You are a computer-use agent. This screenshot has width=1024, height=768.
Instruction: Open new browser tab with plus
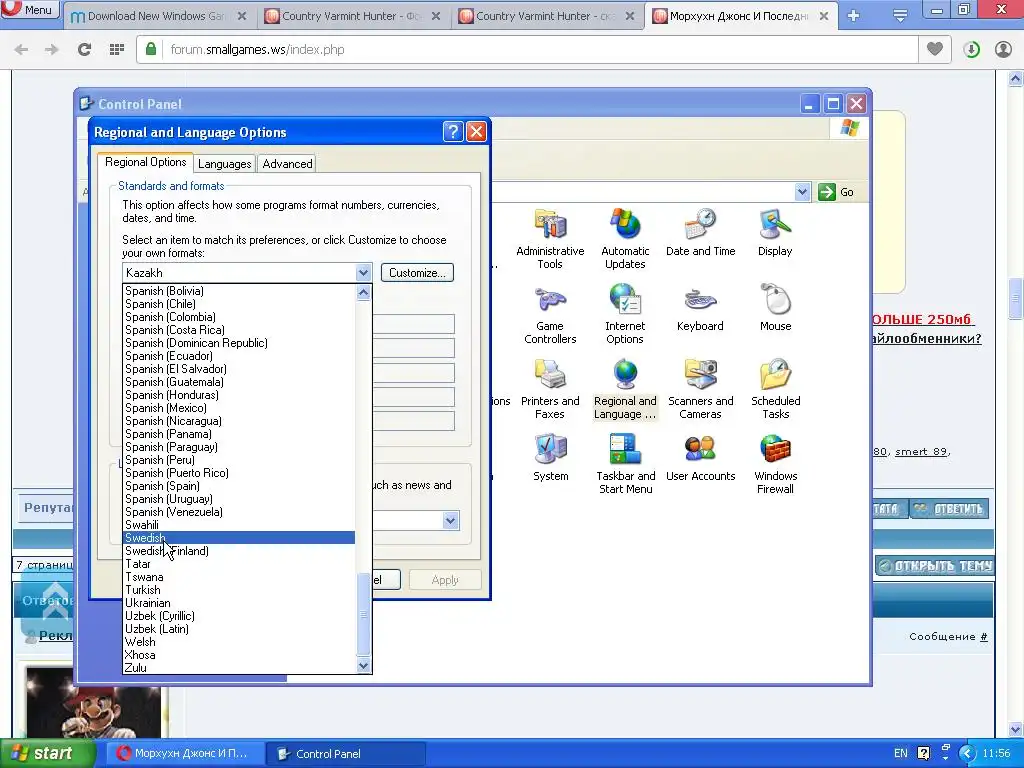pyautogui.click(x=853, y=16)
